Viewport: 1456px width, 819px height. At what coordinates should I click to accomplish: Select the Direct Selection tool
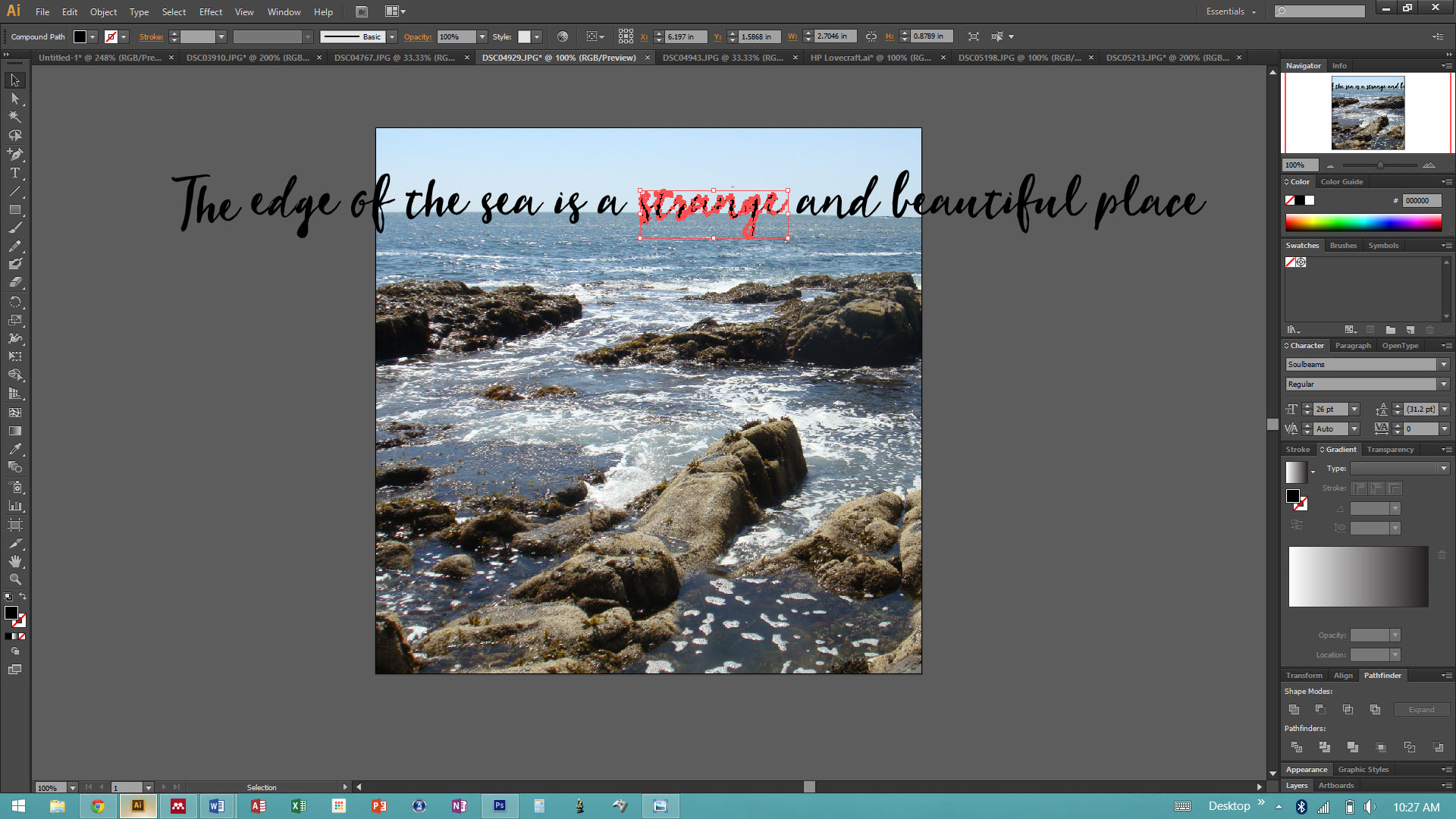click(x=15, y=99)
